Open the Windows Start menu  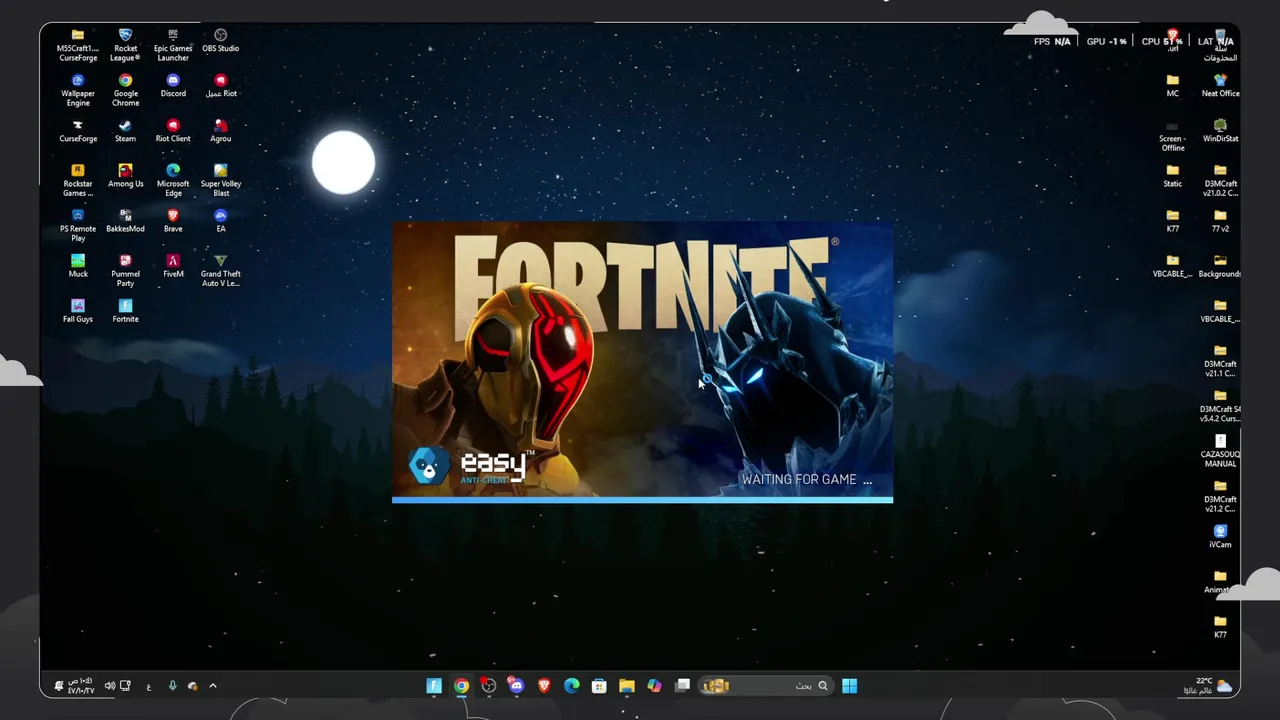849,686
